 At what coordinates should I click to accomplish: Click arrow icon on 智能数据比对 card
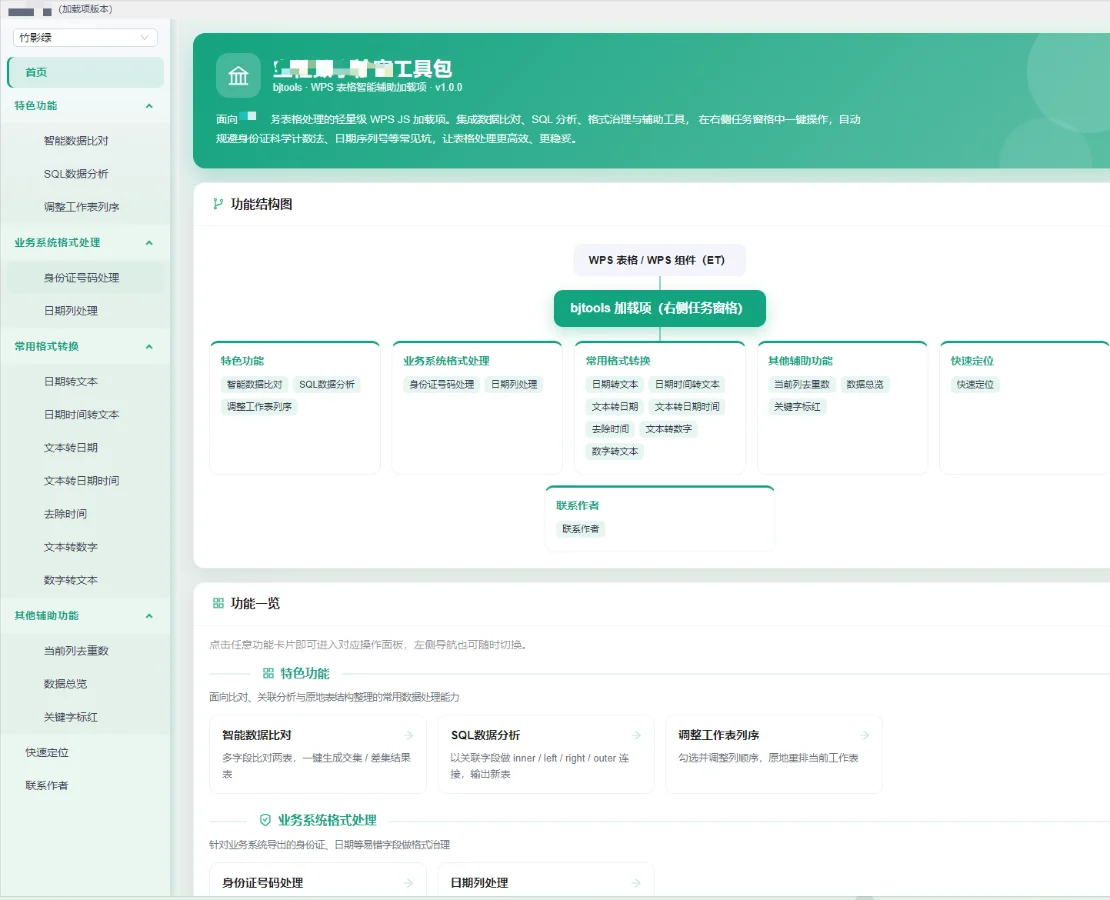(408, 736)
